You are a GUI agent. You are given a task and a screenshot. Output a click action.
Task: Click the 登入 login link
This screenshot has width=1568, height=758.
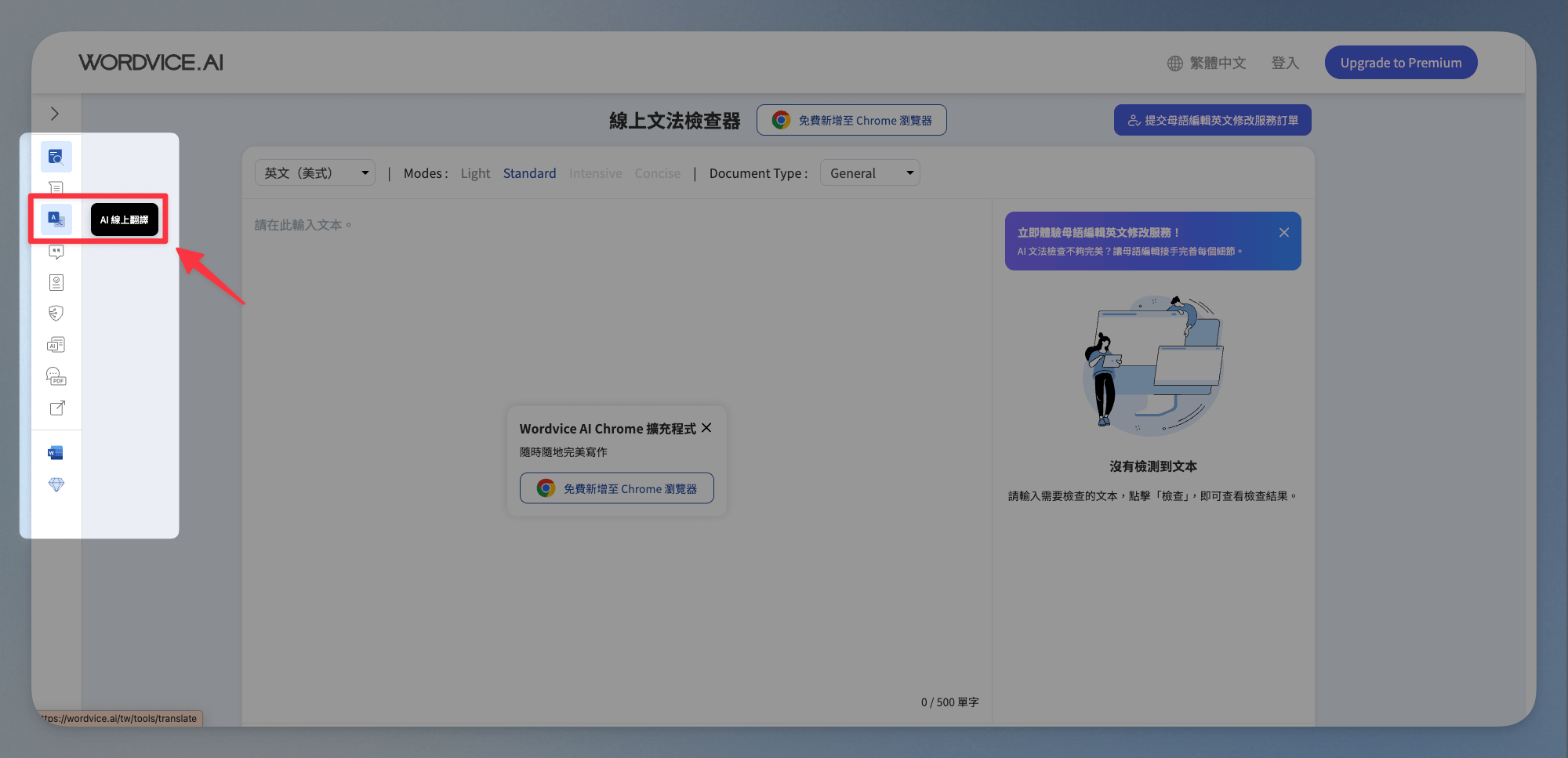point(1285,63)
